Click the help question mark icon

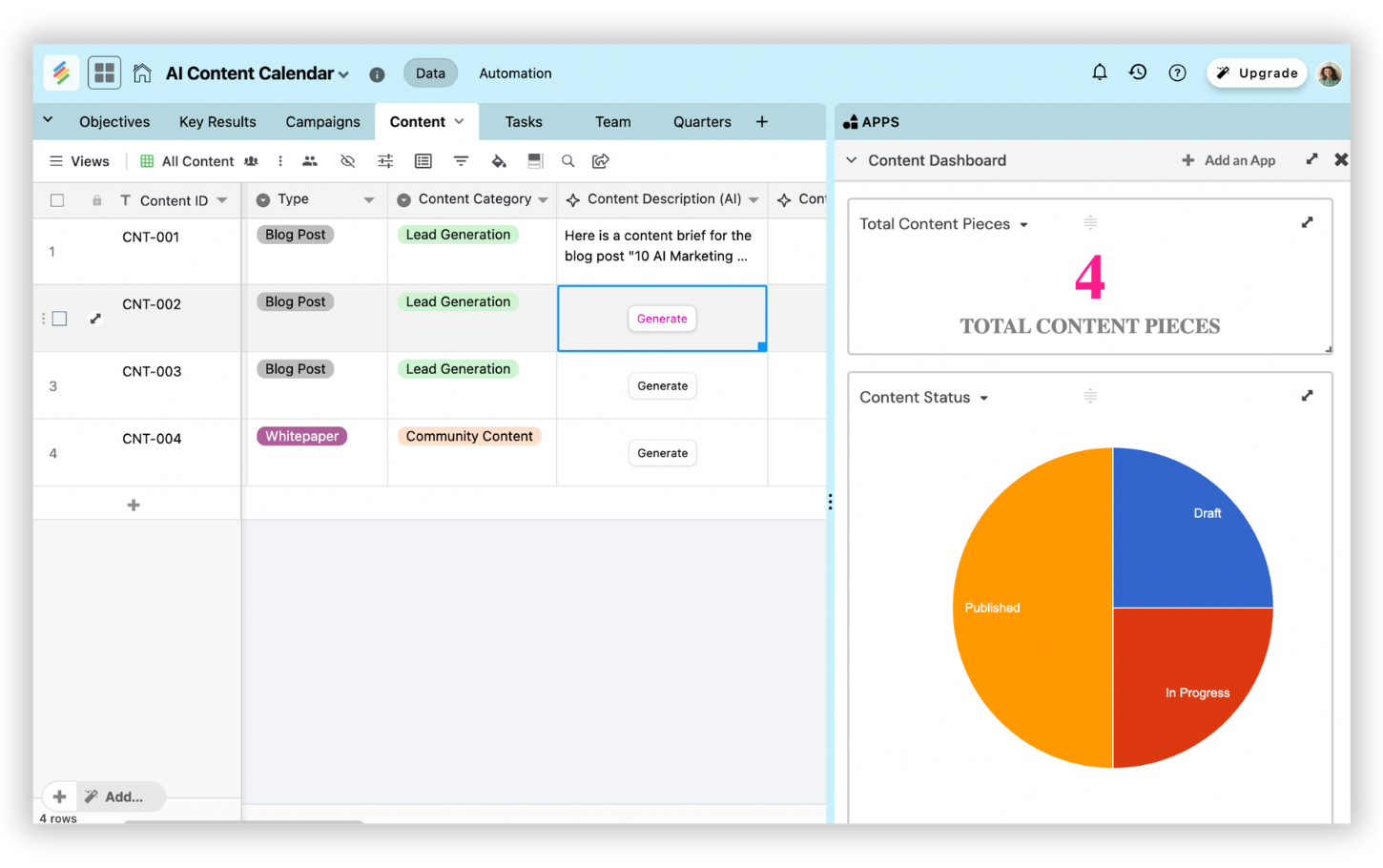click(x=1177, y=73)
